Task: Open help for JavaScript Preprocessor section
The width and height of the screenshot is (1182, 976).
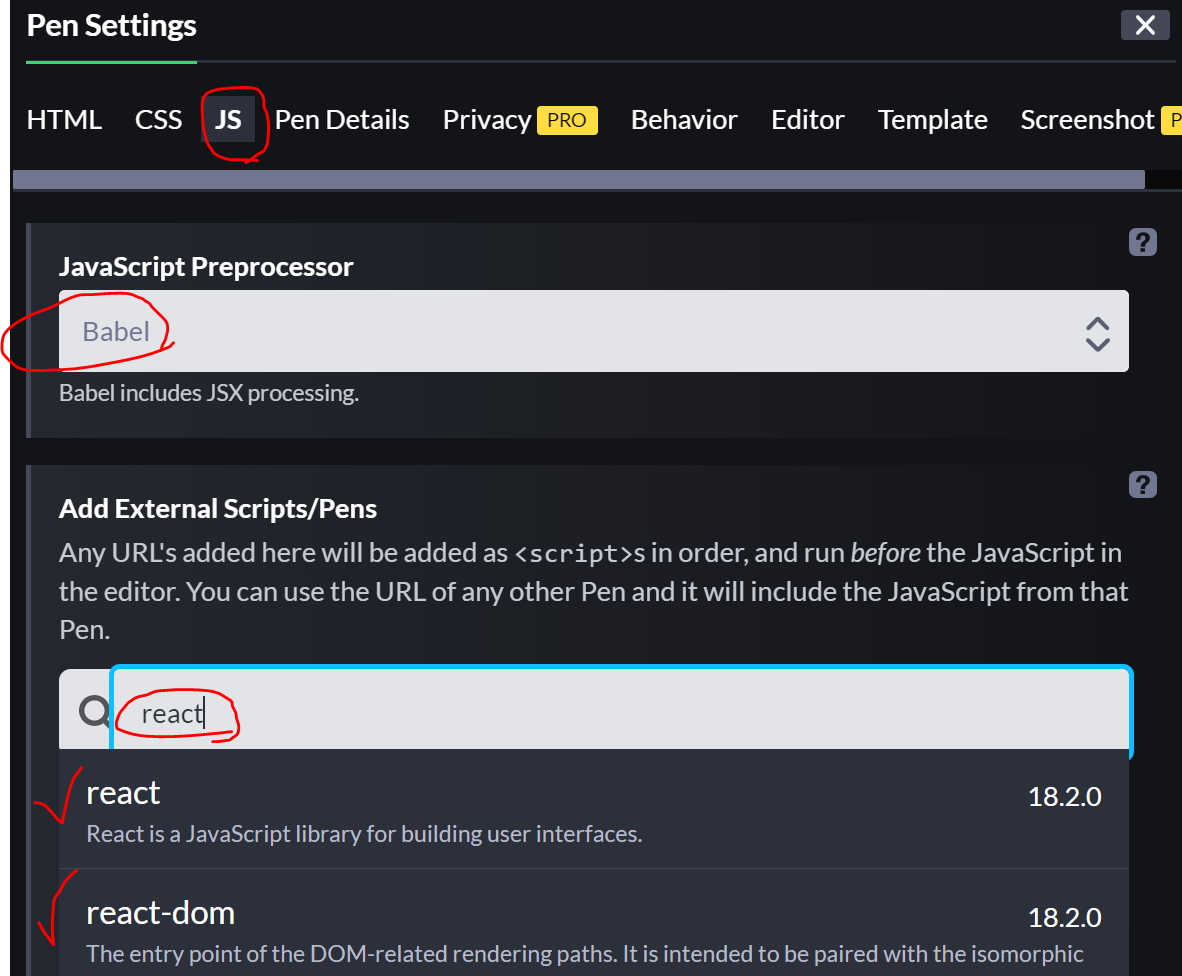Action: [1142, 243]
